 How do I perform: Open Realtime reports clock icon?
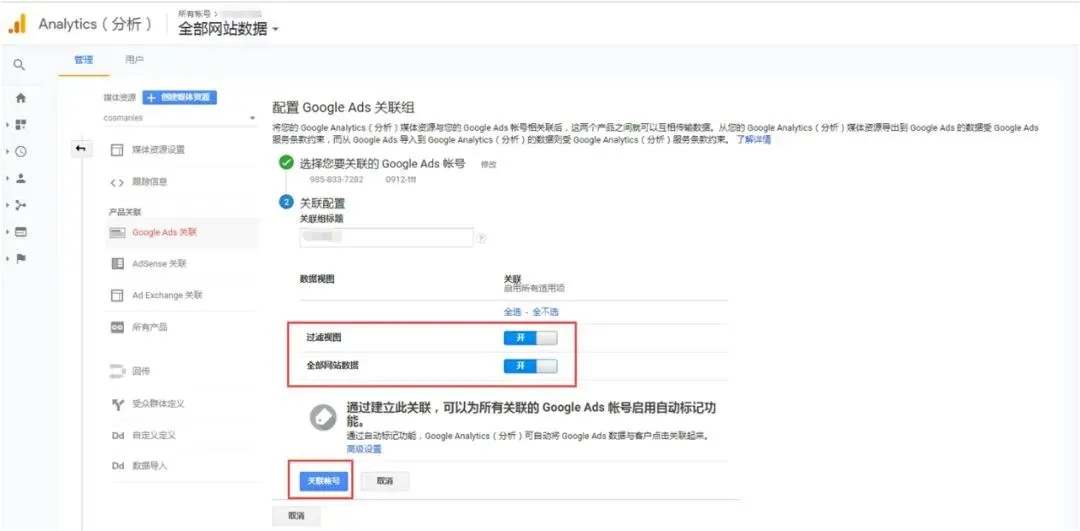pos(21,152)
